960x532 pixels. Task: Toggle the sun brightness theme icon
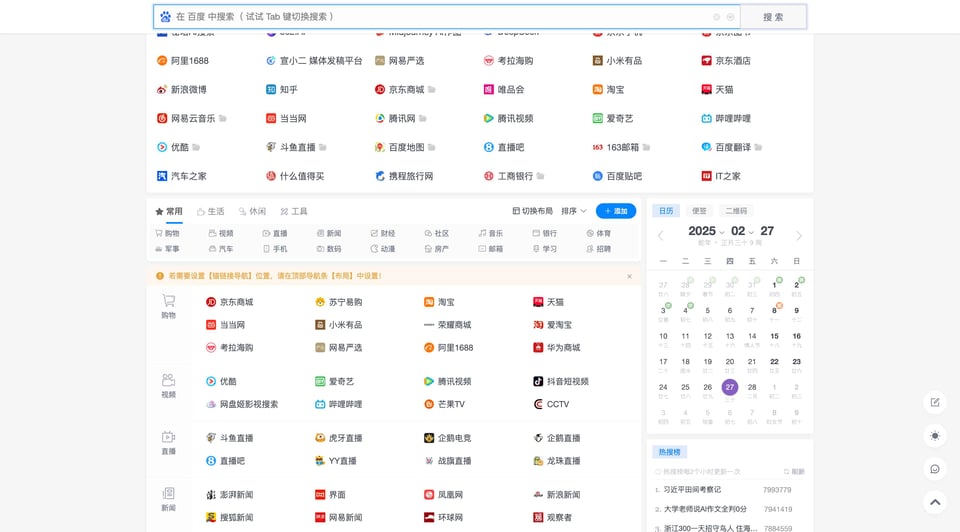point(935,436)
